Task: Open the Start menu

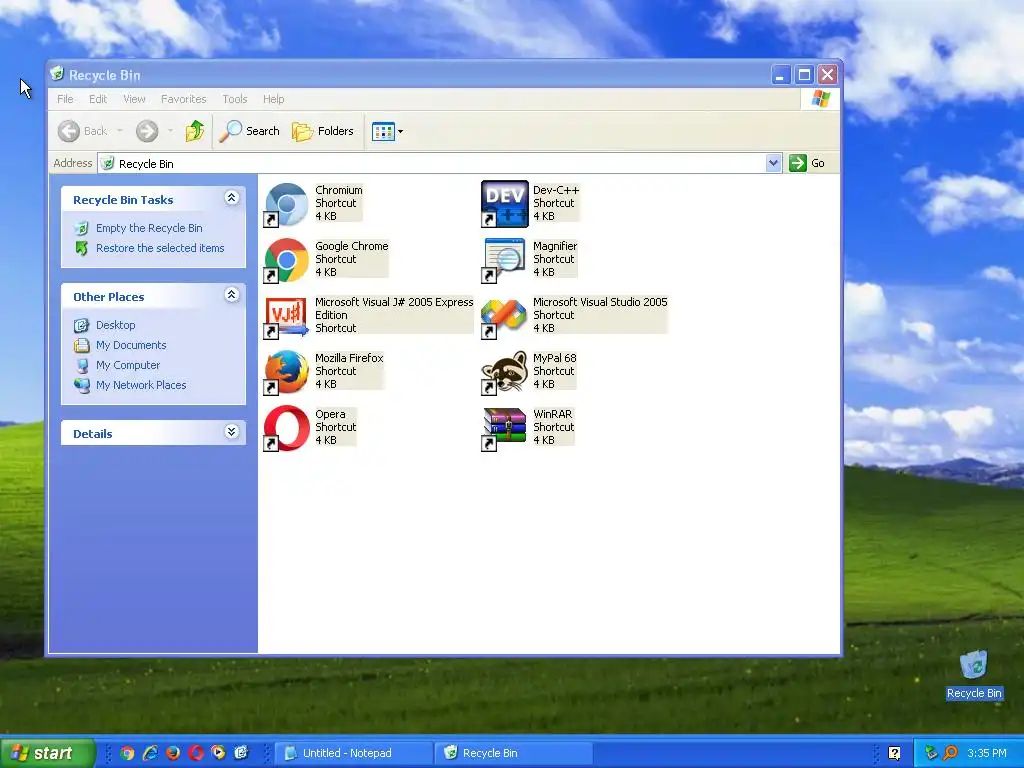Action: click(x=47, y=753)
